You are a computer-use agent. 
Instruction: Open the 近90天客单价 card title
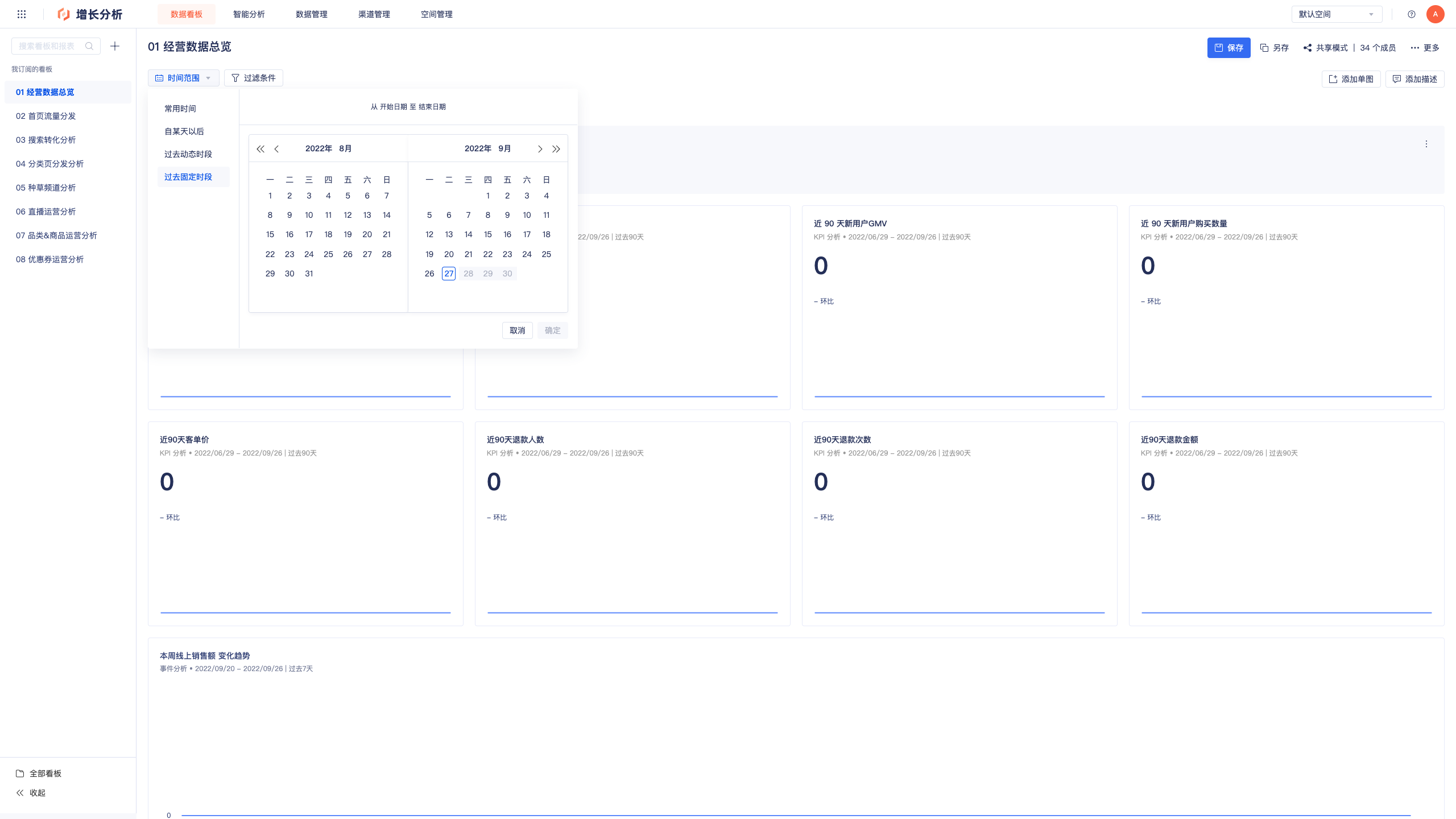pyautogui.click(x=184, y=440)
